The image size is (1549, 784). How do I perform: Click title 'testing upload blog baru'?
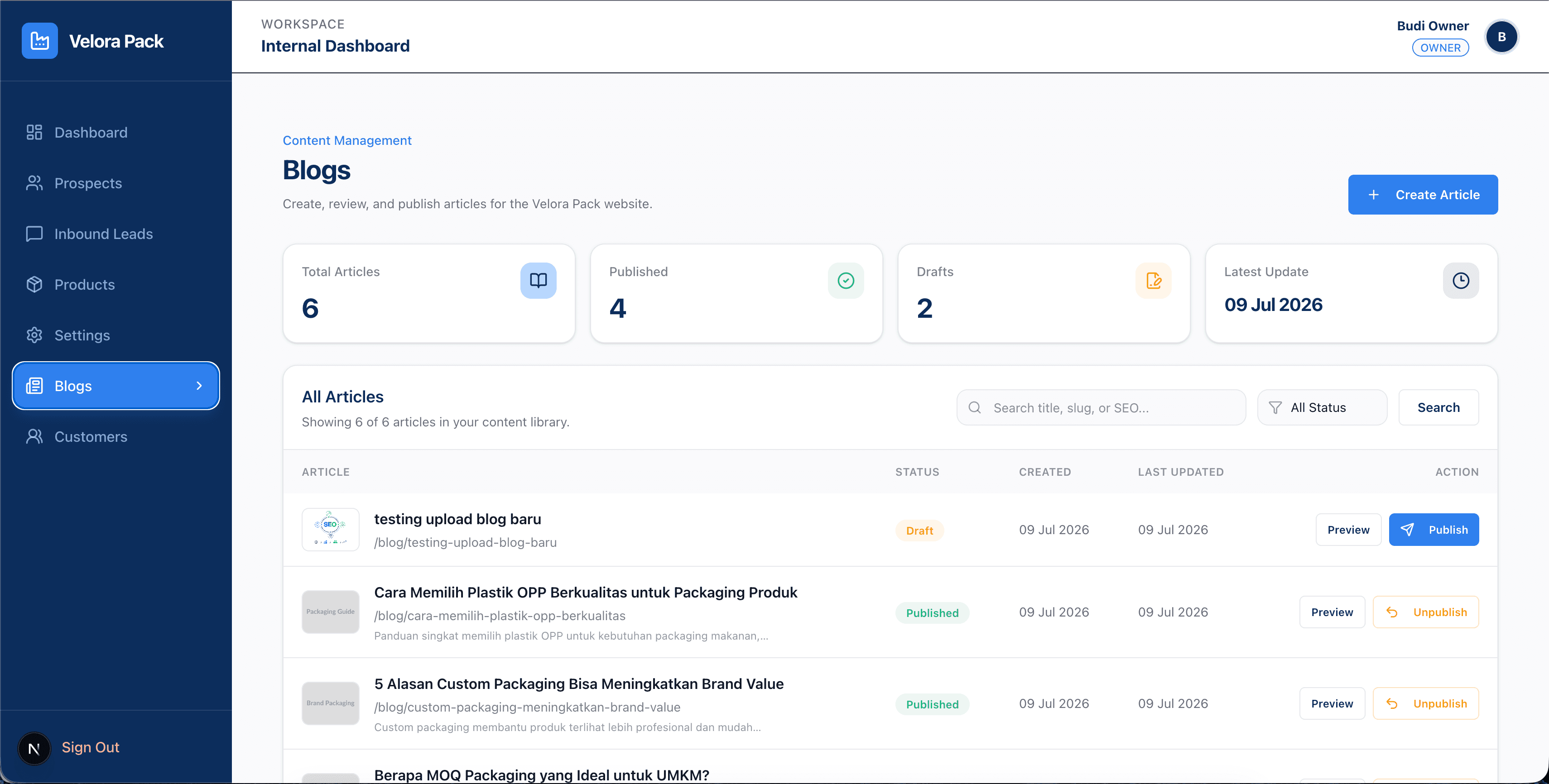[457, 519]
